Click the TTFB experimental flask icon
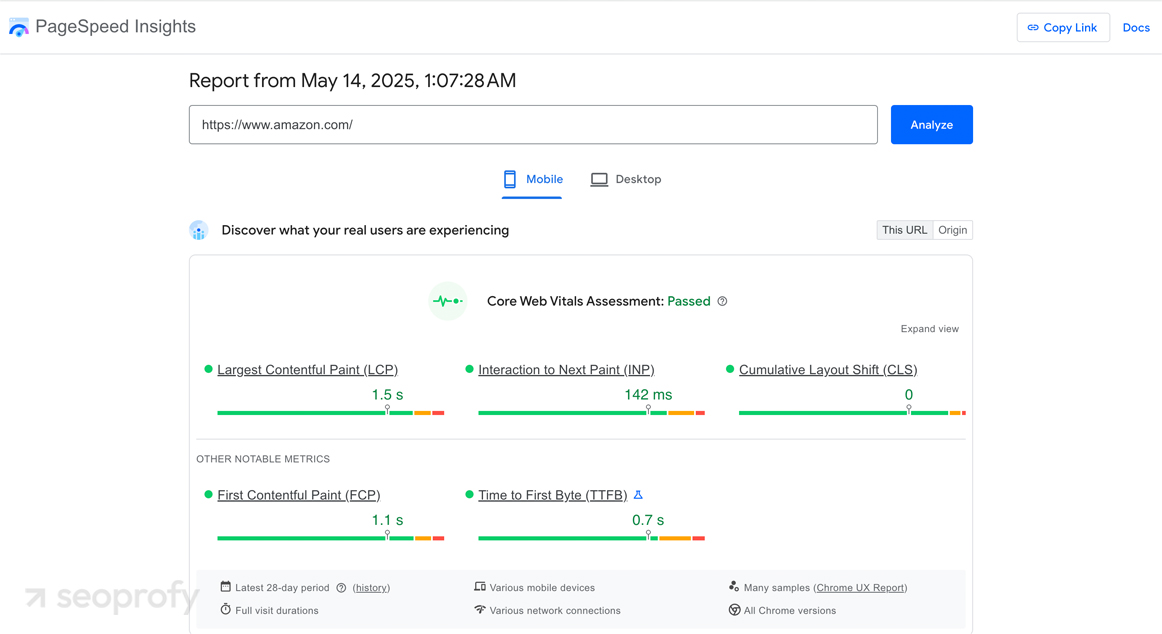The image size is (1162, 634). point(638,495)
